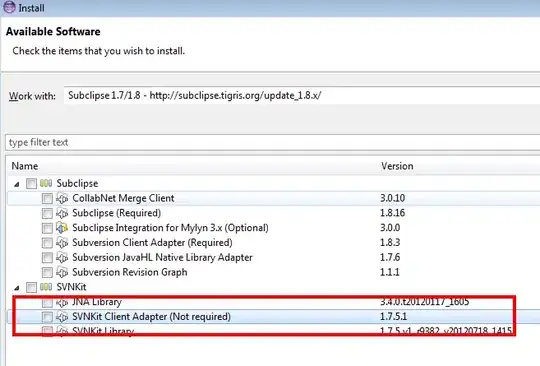
Task: Click the Subversion Client Adapter plugin icon
Action: click(62, 243)
